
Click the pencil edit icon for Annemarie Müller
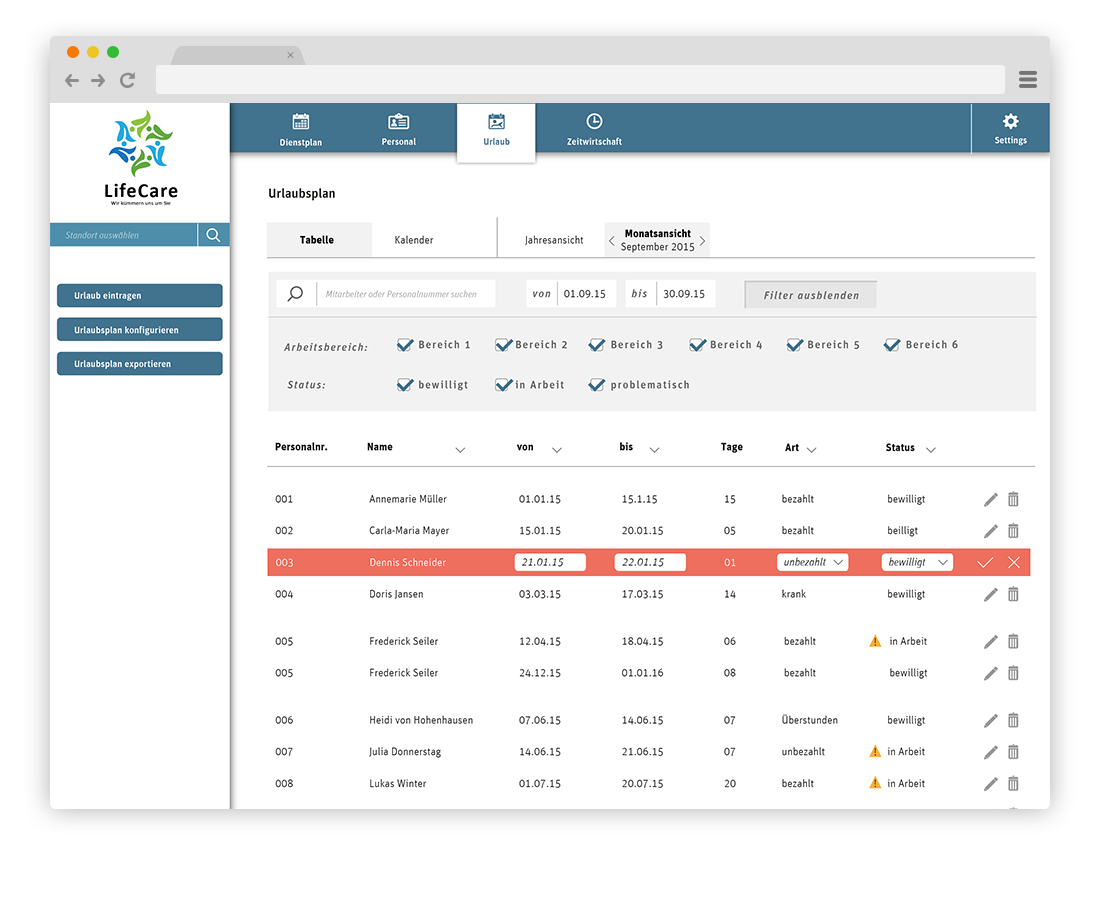tap(990, 499)
